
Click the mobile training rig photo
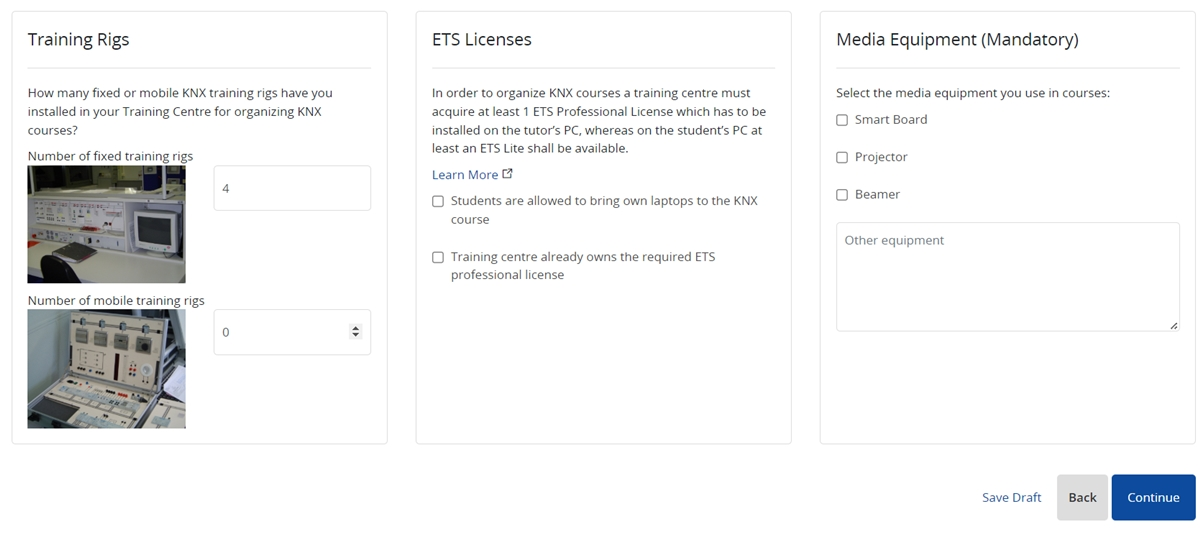pyautogui.click(x=106, y=369)
